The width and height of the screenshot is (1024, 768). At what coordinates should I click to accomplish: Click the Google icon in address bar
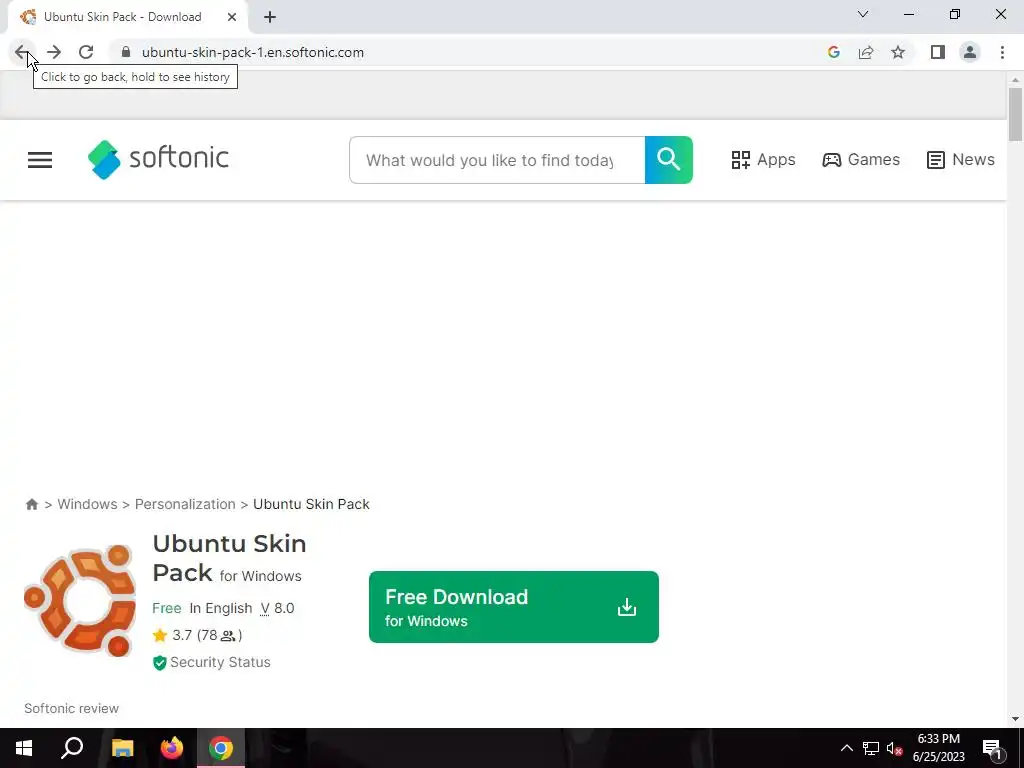(x=833, y=52)
